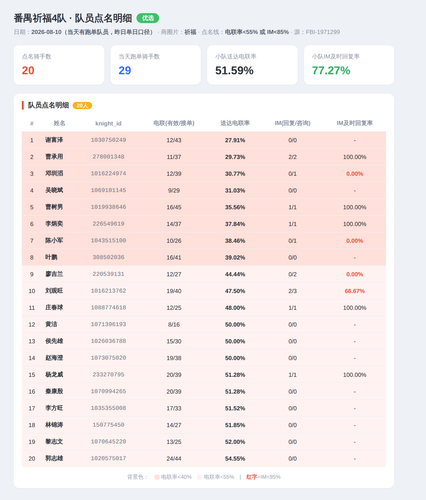The width and height of the screenshot is (426, 500).
Task: Click the 37.84% contact rate cell
Action: (235, 224)
